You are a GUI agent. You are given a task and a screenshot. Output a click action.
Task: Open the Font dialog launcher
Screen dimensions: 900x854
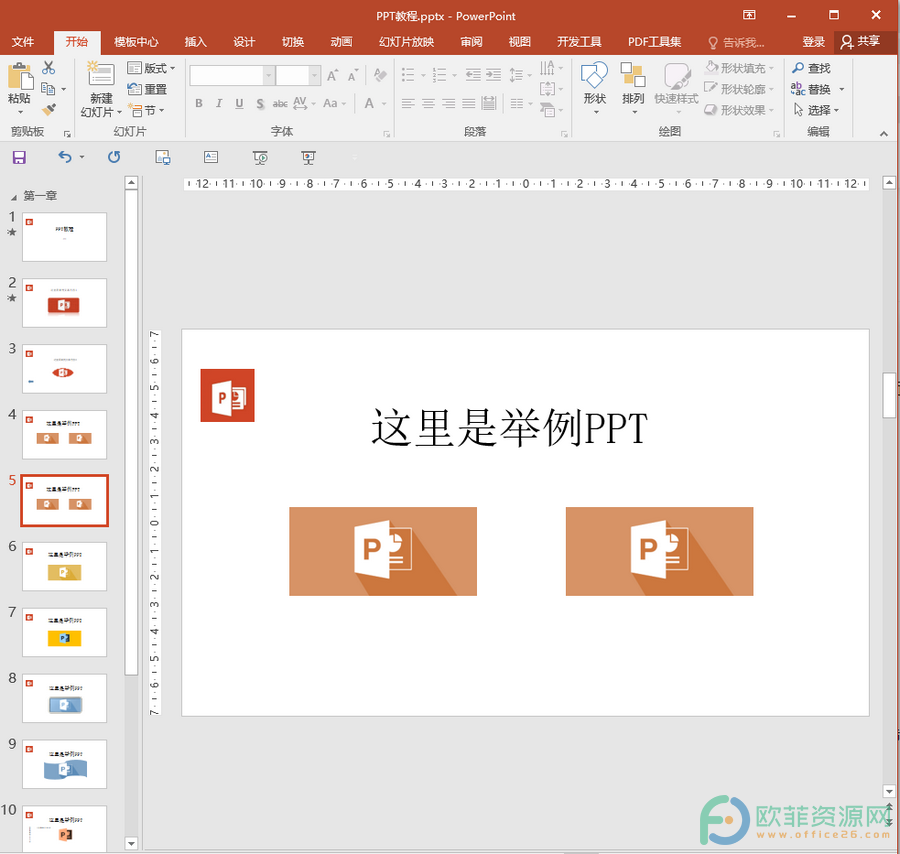(386, 134)
